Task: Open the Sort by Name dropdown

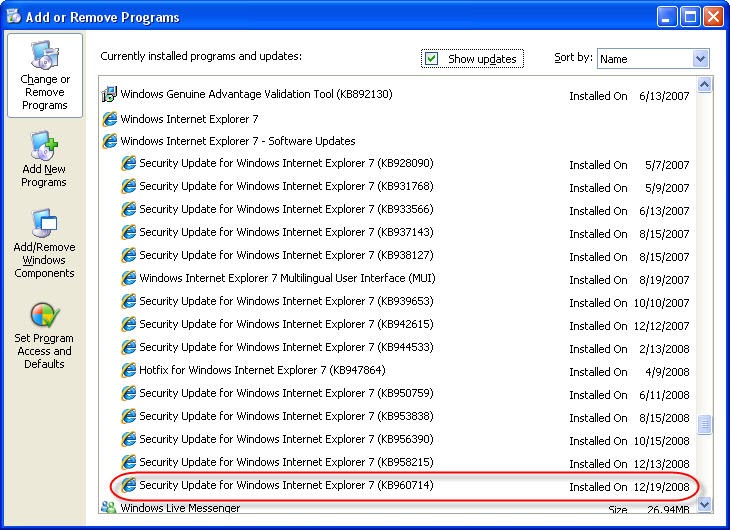Action: pyautogui.click(x=700, y=59)
